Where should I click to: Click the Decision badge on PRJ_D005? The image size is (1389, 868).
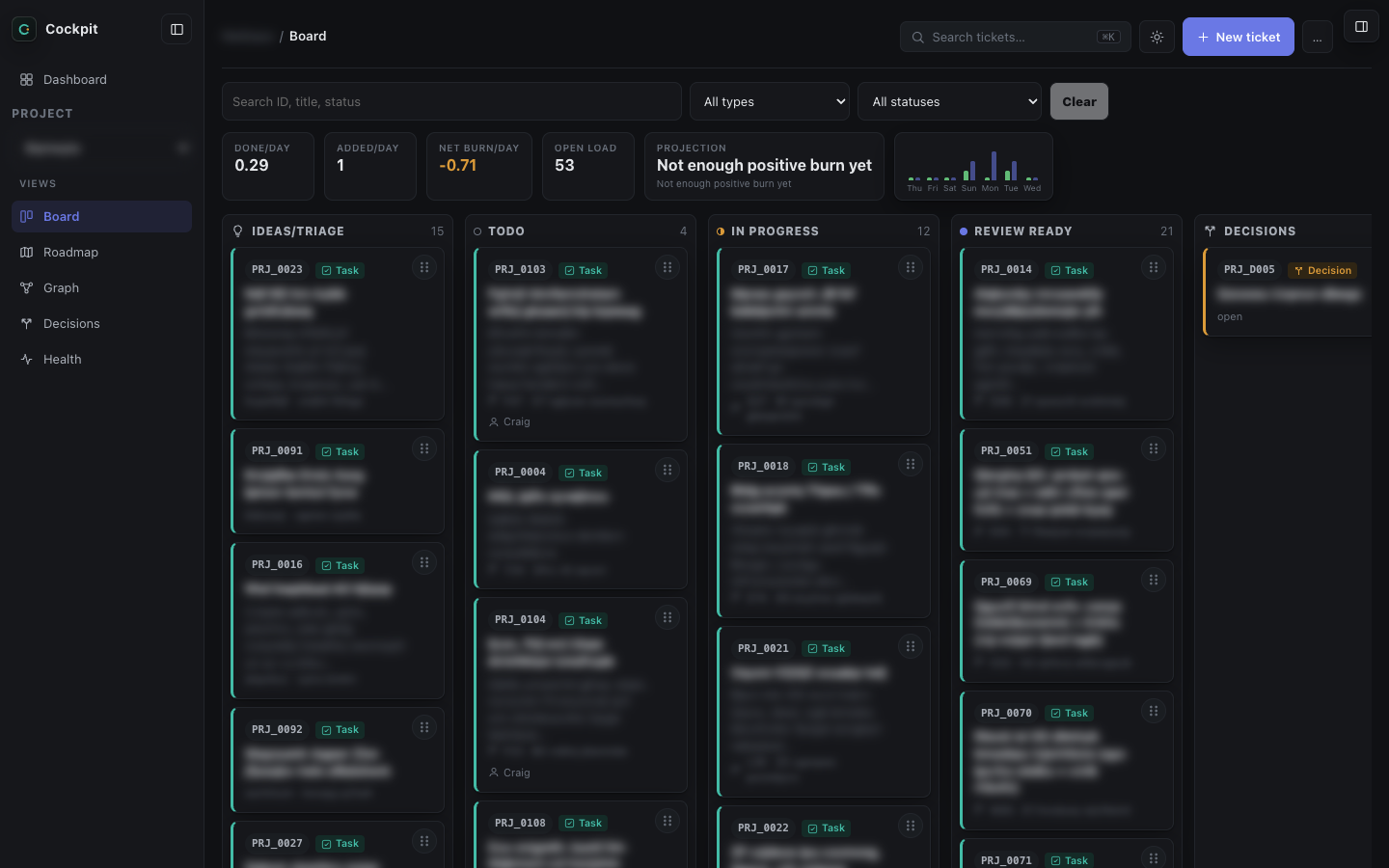tap(1322, 271)
